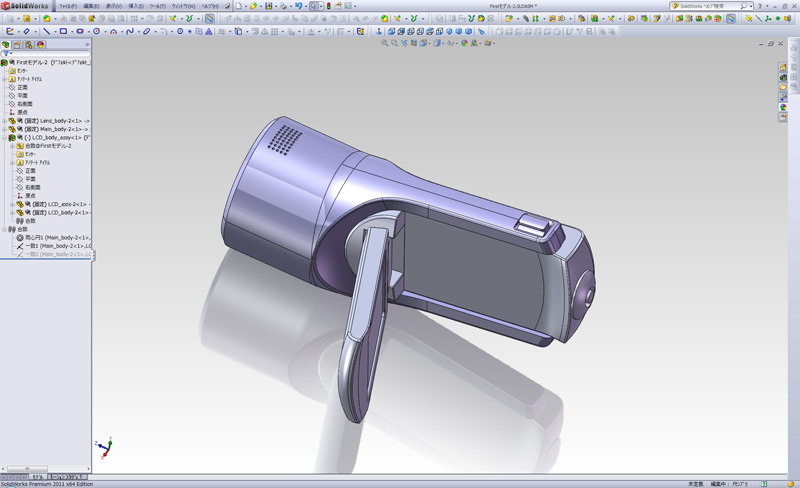Open the DisplayManager appearance tab
The height and width of the screenshot is (488, 800).
point(40,45)
